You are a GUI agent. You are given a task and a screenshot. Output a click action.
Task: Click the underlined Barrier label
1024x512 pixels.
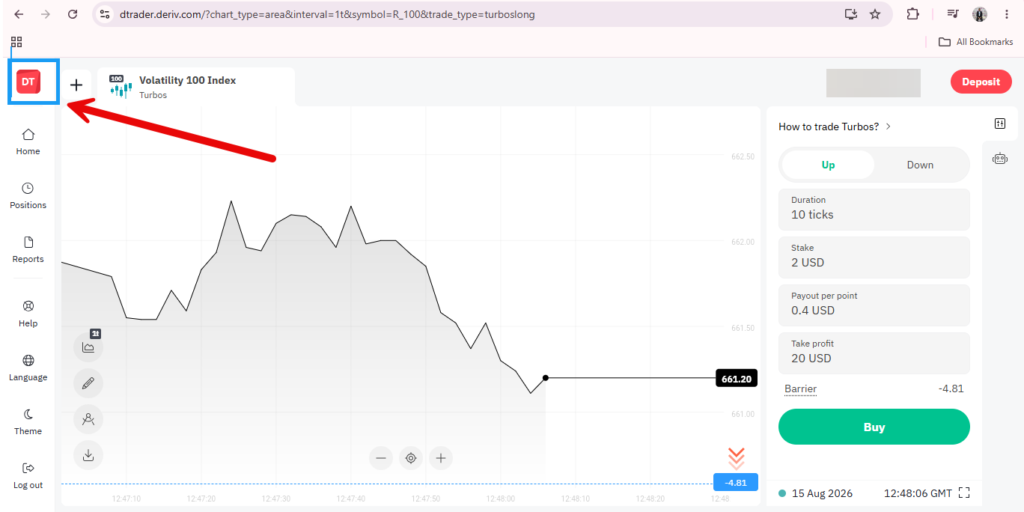click(x=801, y=389)
